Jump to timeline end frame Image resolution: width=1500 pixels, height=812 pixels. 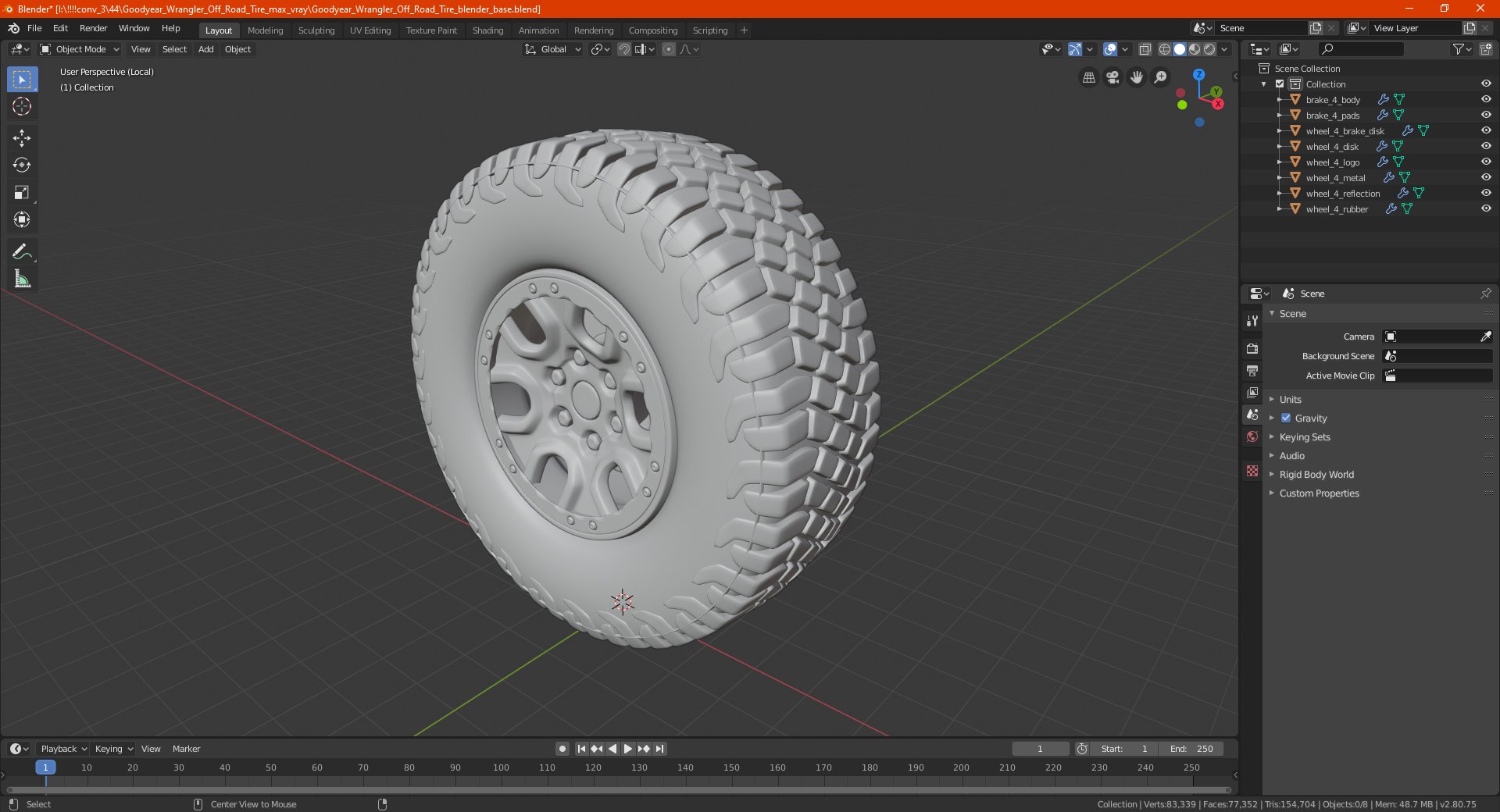point(659,749)
